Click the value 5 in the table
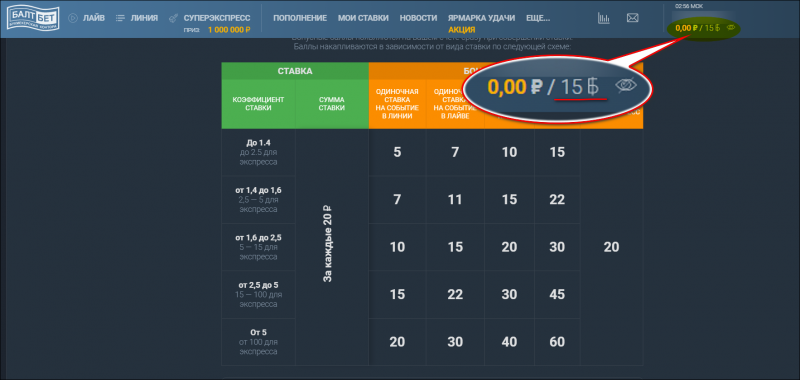The width and height of the screenshot is (800, 380). coord(397,153)
